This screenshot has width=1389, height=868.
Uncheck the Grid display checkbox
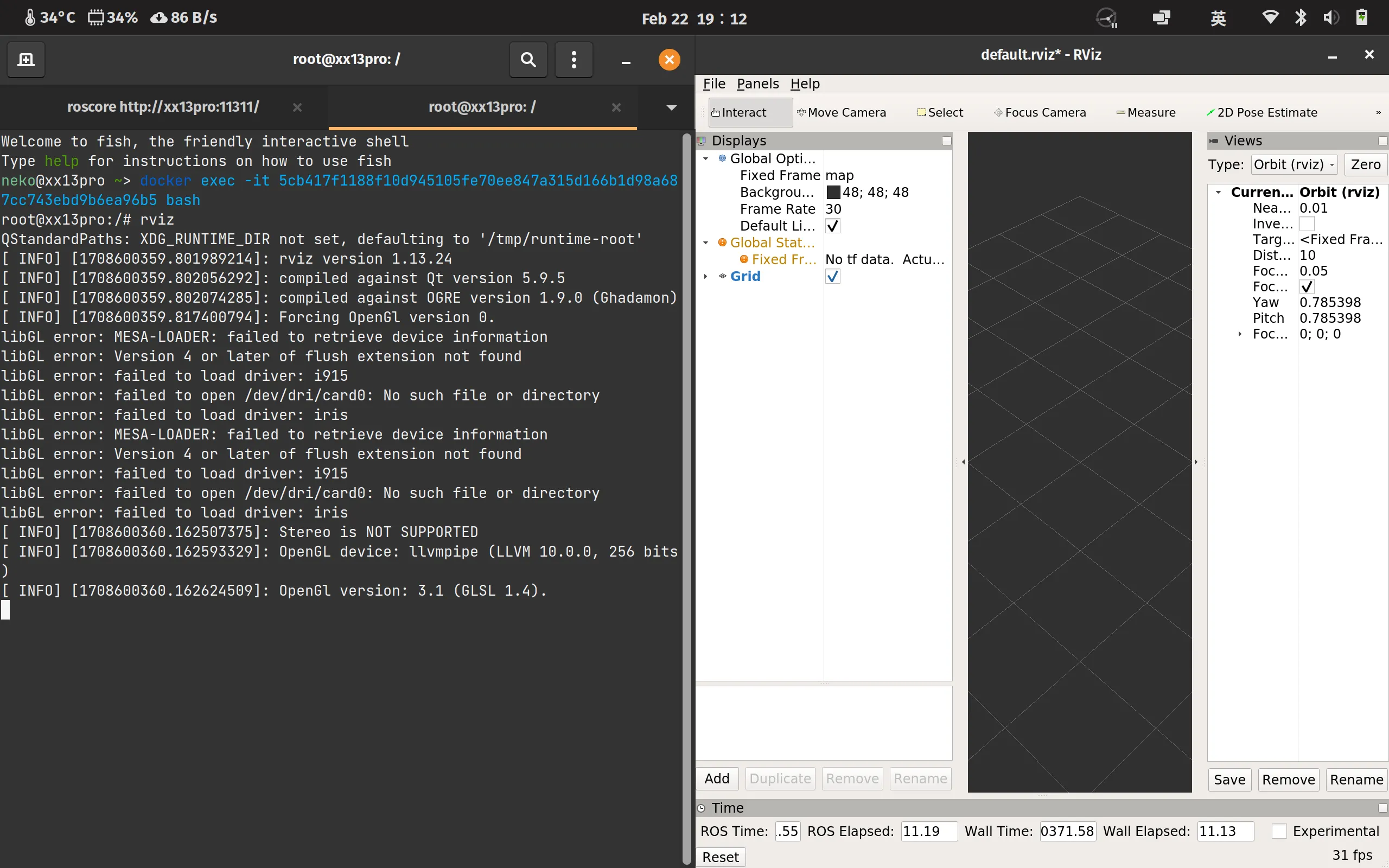click(x=832, y=276)
